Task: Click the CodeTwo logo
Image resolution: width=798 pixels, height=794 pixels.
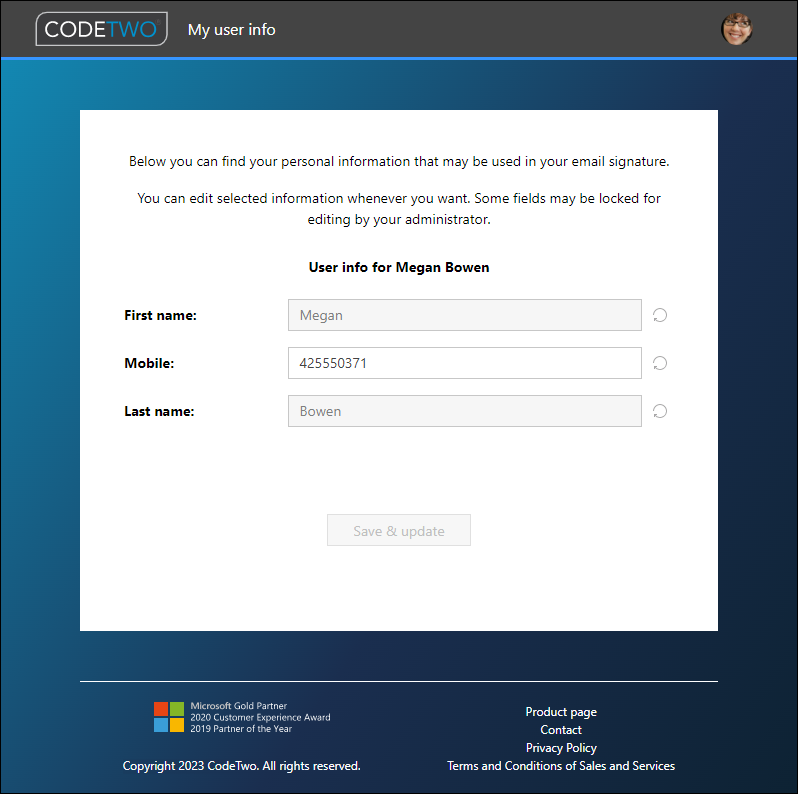Action: 101,29
